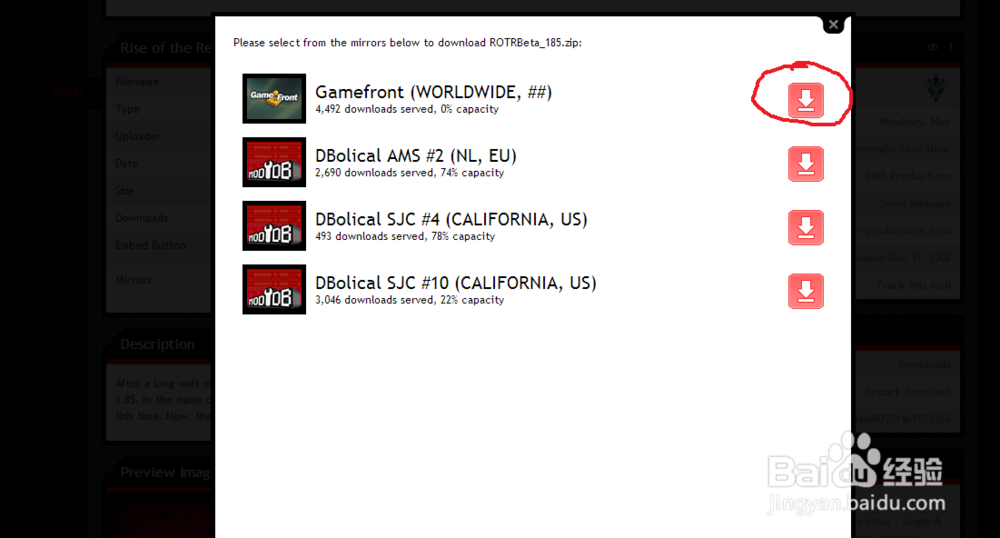Download from DBolical SJC #10 mirror
This screenshot has width=1000, height=538.
point(805,291)
